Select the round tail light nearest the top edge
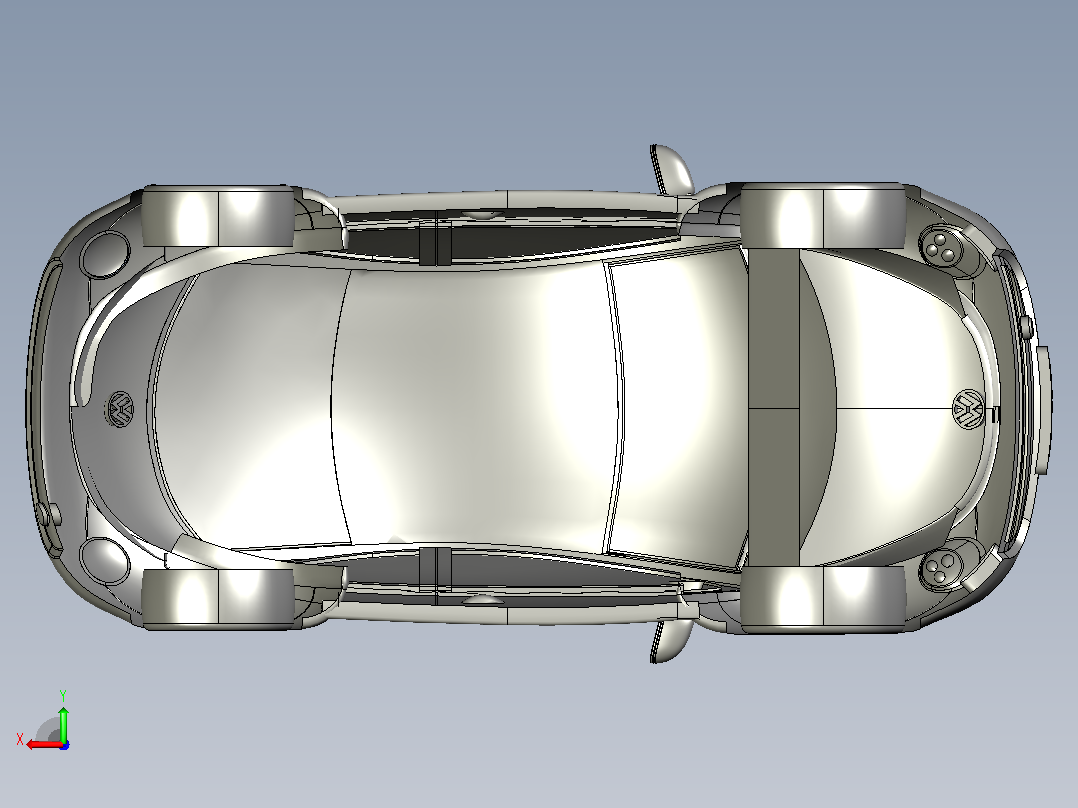This screenshot has width=1078, height=808. [105, 254]
